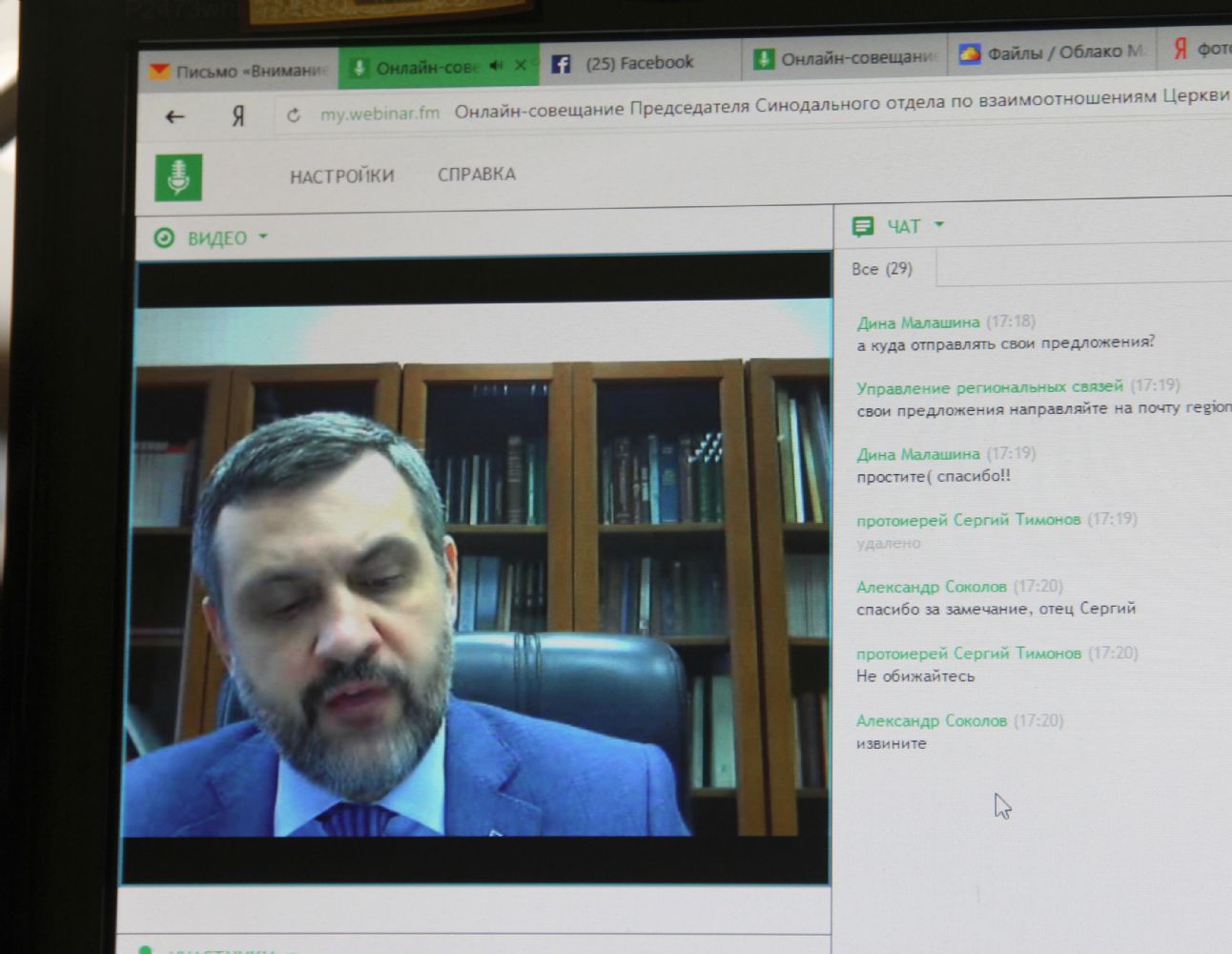Screen dimensions: 1232x954
Task: Click sender name Управление региональных связей
Action: click(x=989, y=387)
